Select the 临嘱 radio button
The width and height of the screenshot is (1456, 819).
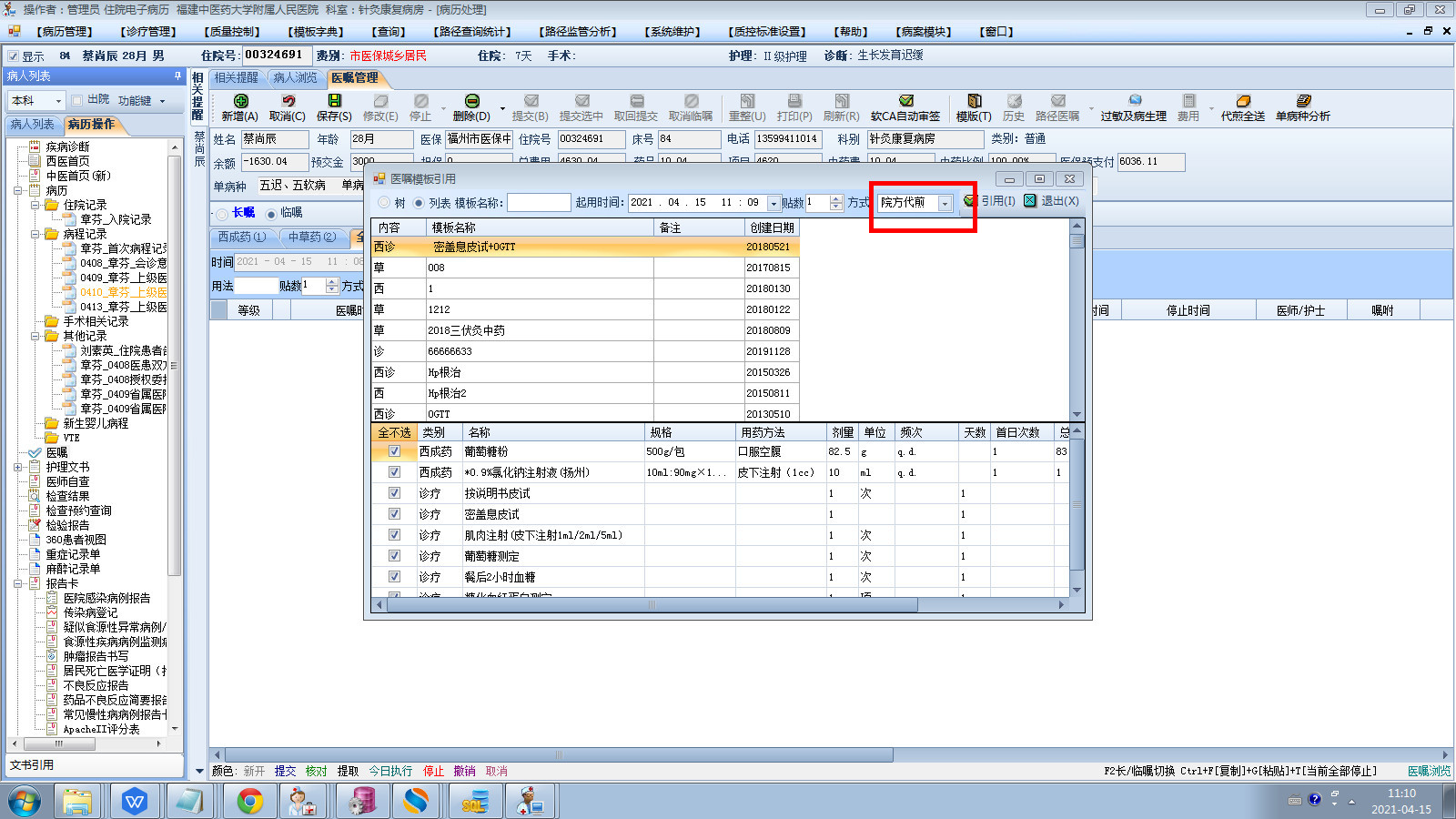270,214
